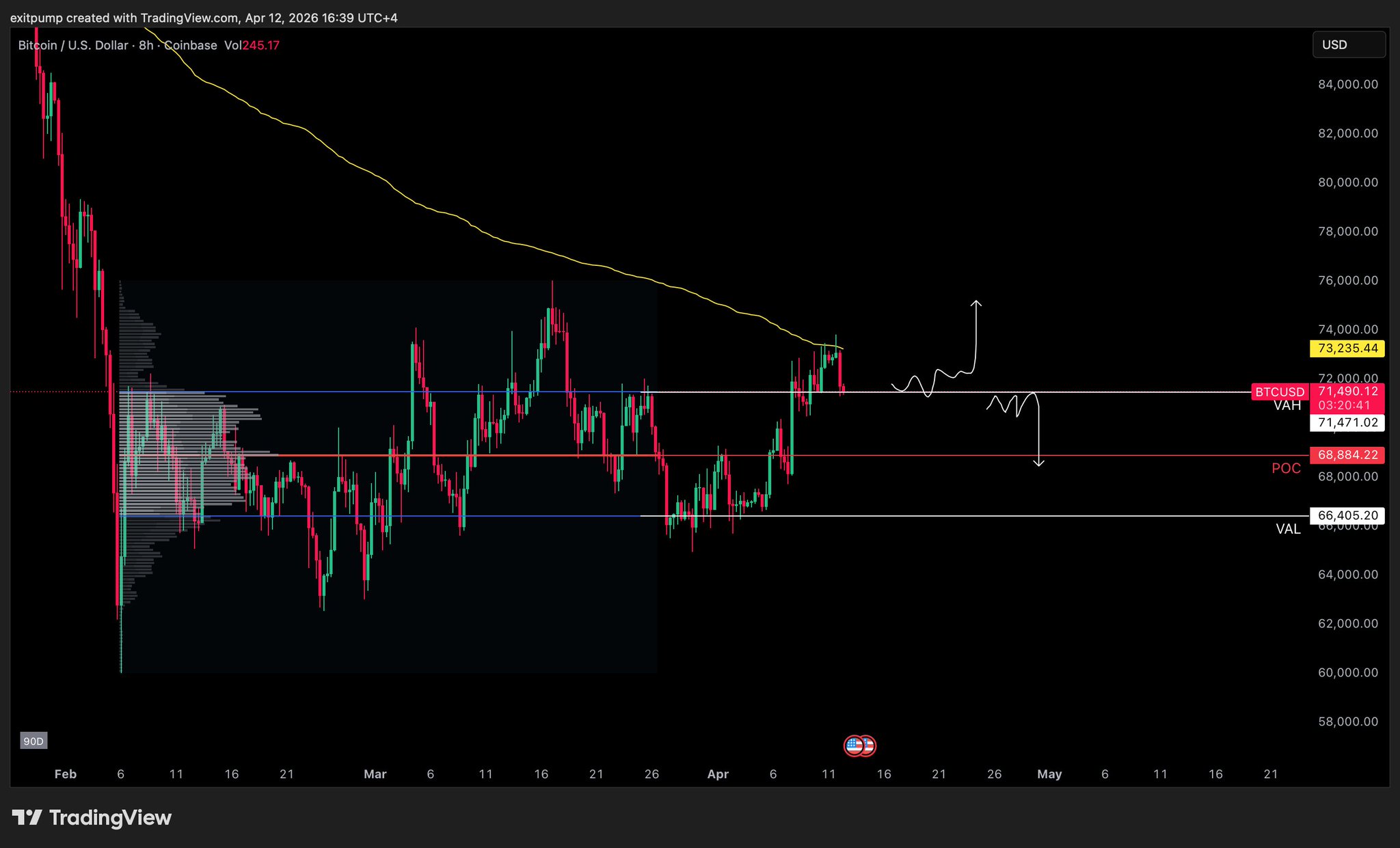Screen dimensions: 1400x848
Task: Click the upward arrow drawing head
Action: coord(977,303)
